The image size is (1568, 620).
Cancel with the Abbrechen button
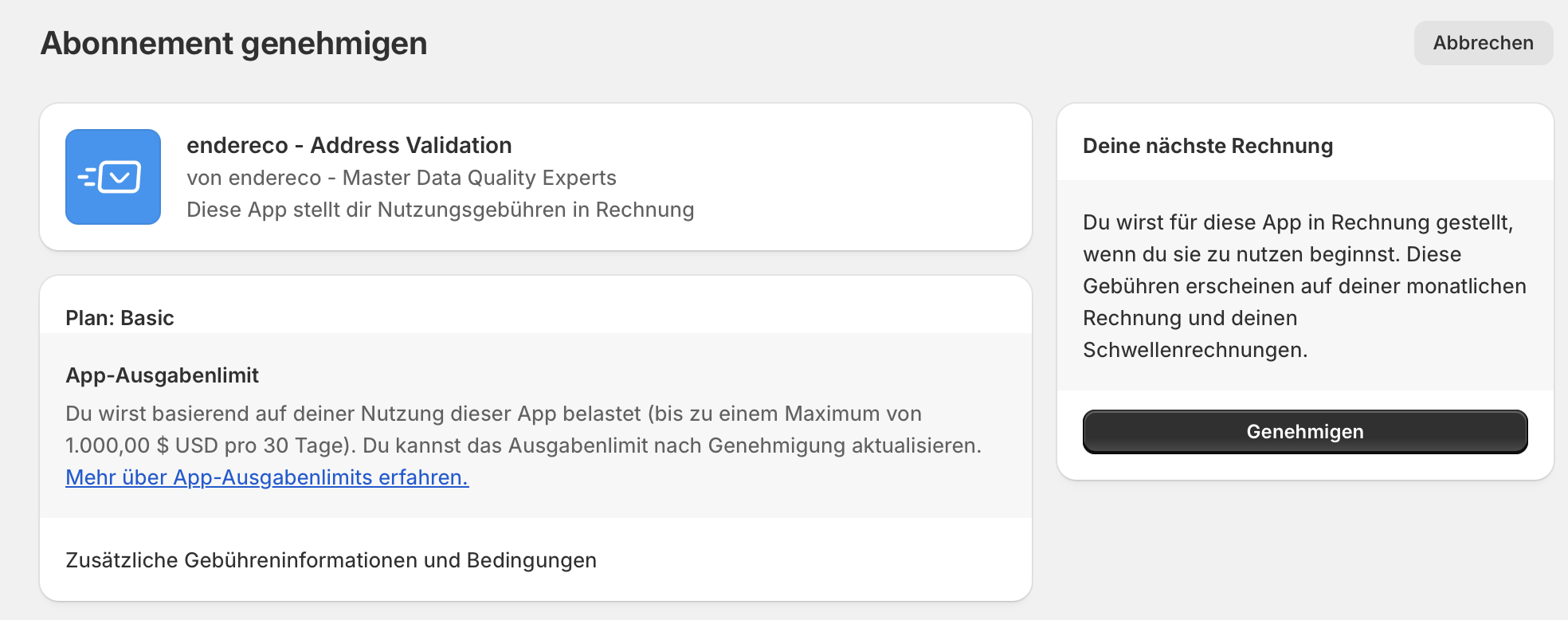point(1484,43)
